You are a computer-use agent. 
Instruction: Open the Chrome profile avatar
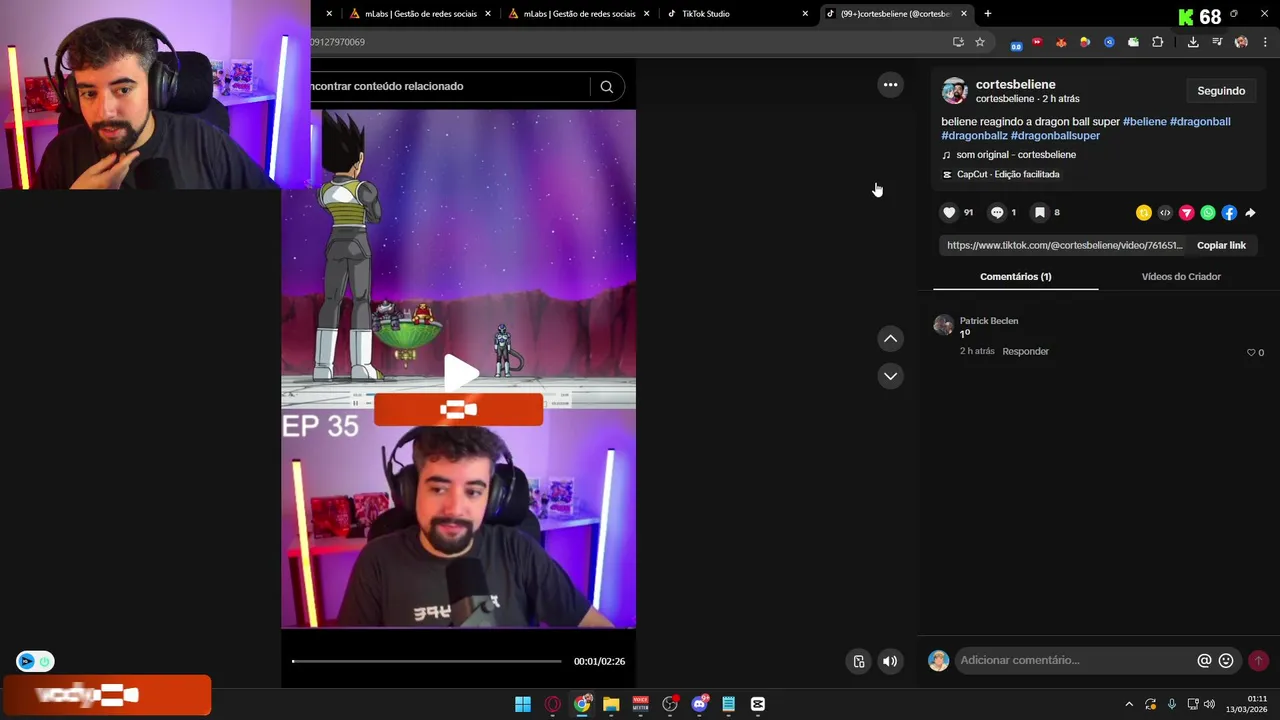click(x=1241, y=42)
